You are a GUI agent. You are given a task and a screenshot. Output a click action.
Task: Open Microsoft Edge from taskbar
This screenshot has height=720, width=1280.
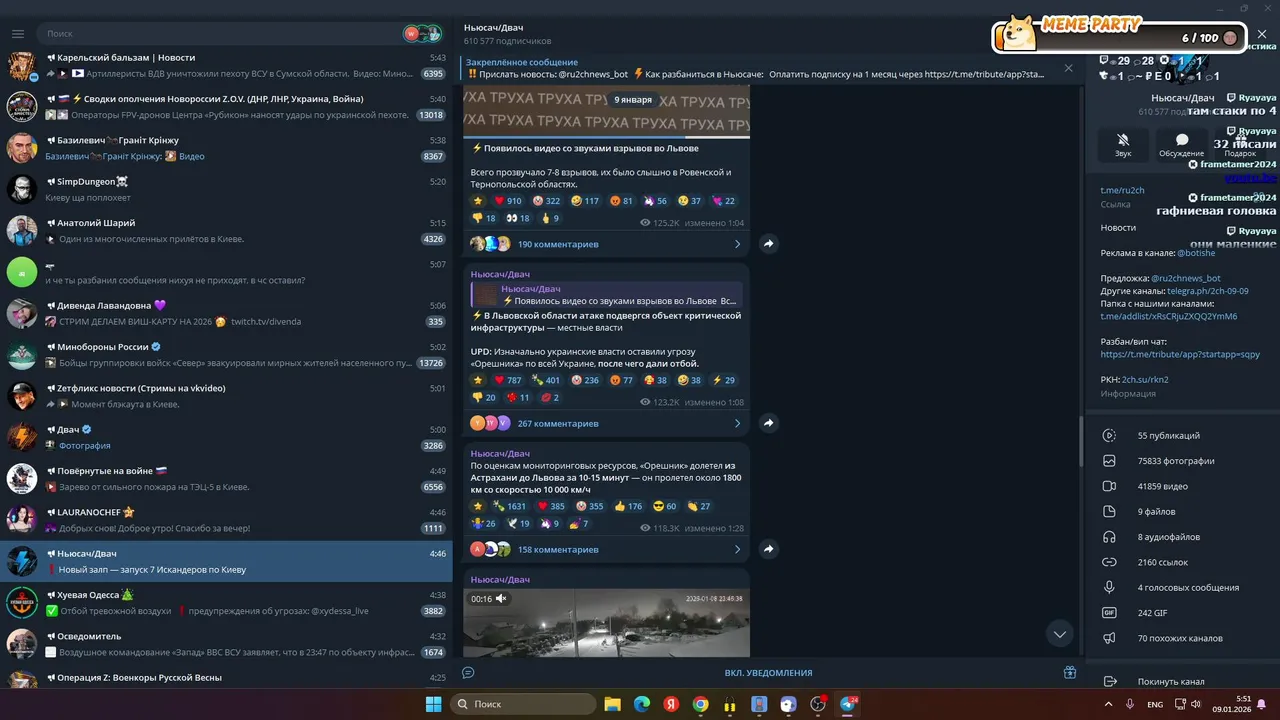(642, 704)
